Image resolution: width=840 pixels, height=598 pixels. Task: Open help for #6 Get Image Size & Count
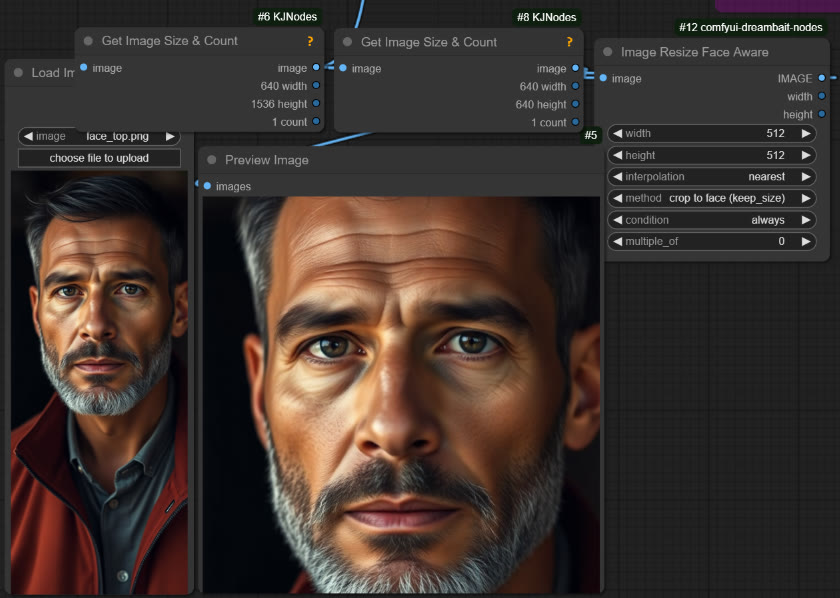(310, 41)
